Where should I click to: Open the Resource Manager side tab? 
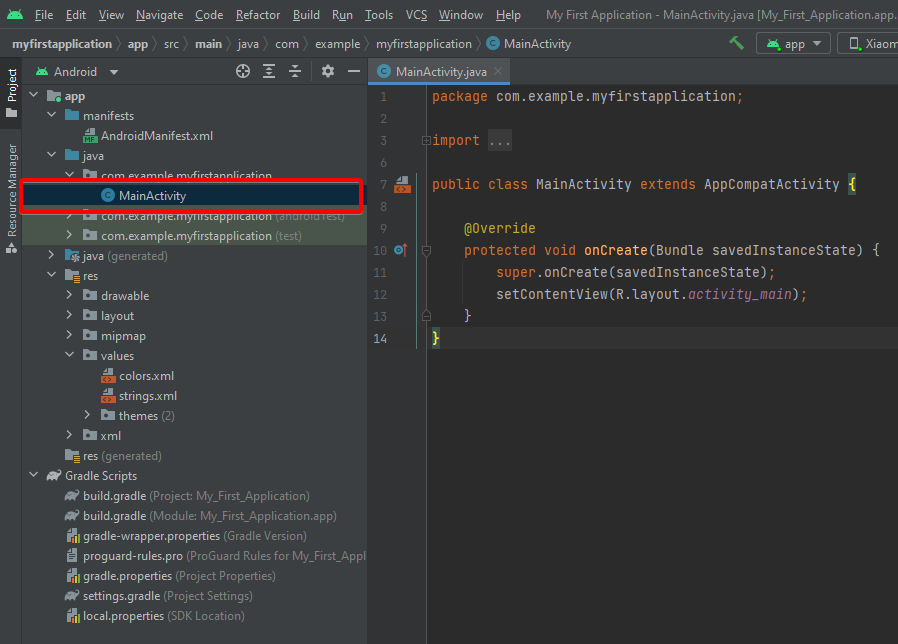pyautogui.click(x=11, y=198)
